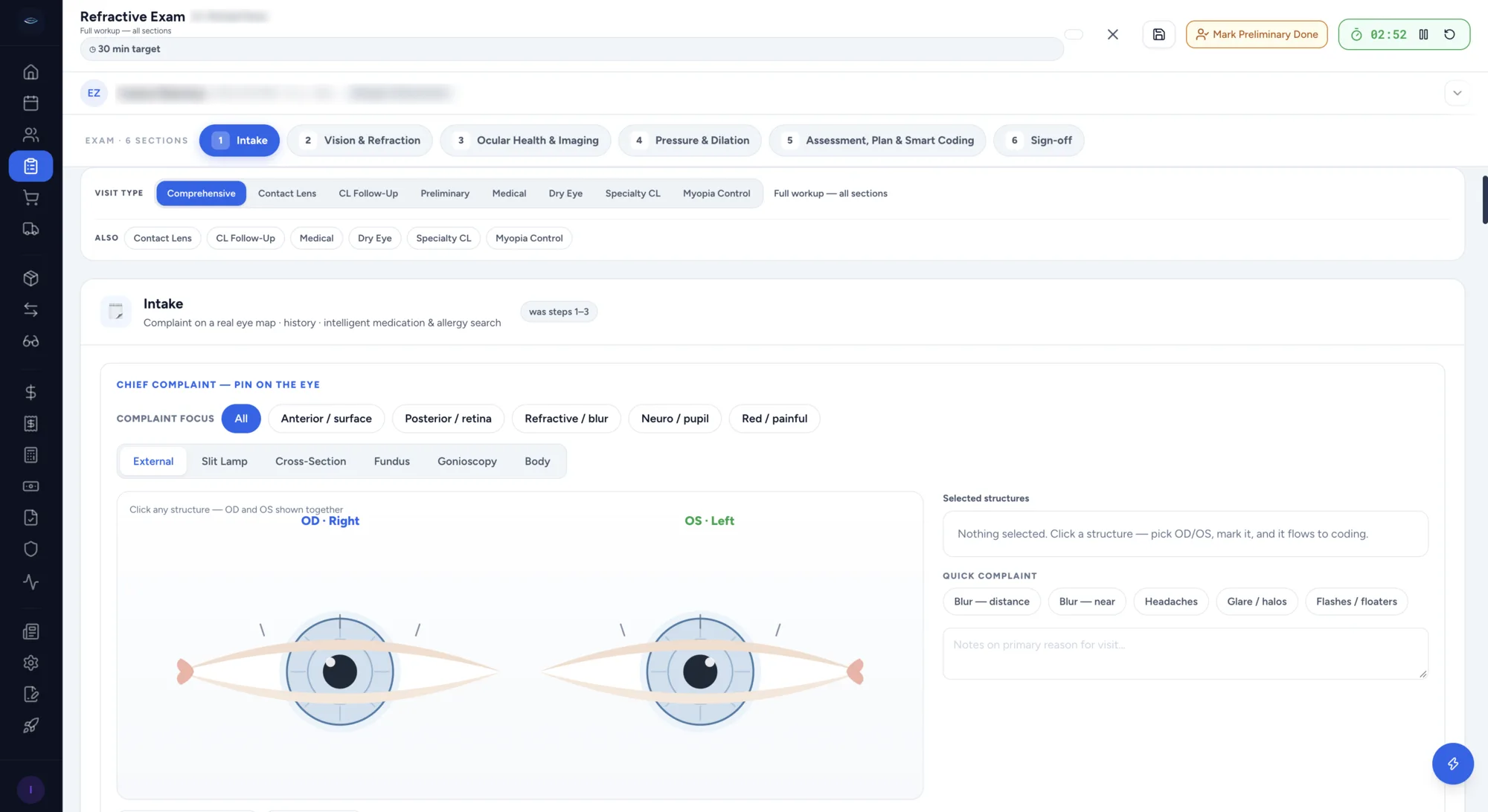
Task: Open the calculator icon in sidebar
Action: (x=31, y=455)
